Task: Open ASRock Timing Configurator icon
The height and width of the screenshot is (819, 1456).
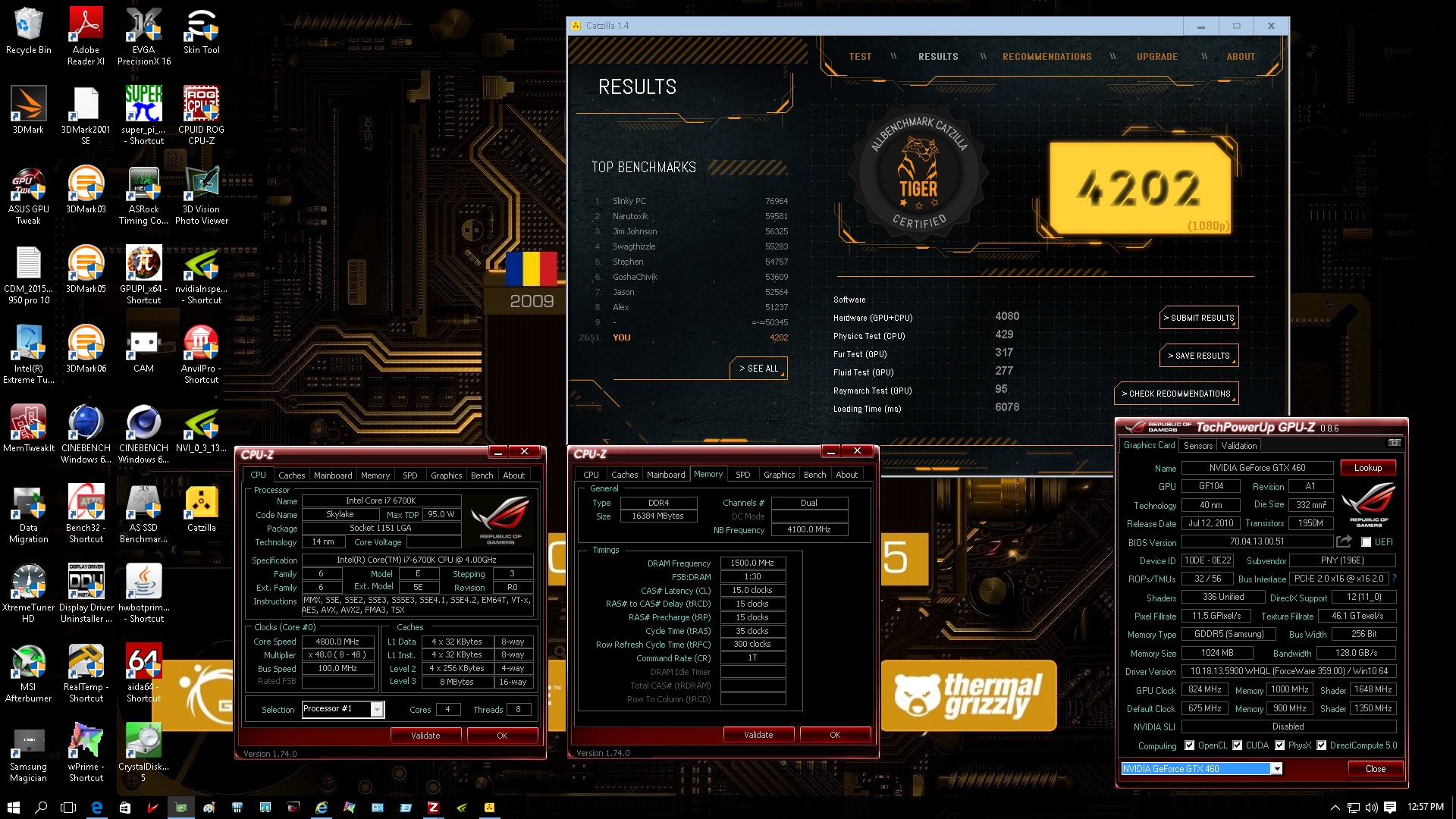Action: (x=144, y=196)
